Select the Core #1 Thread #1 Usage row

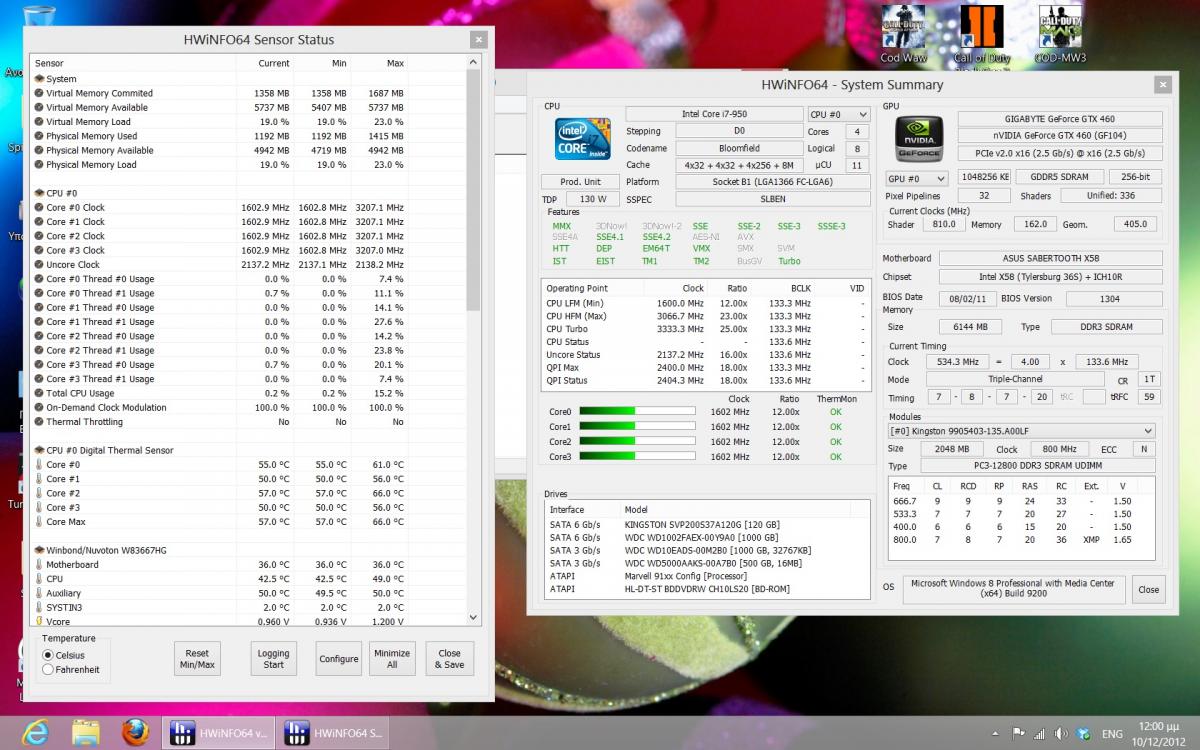(x=219, y=322)
